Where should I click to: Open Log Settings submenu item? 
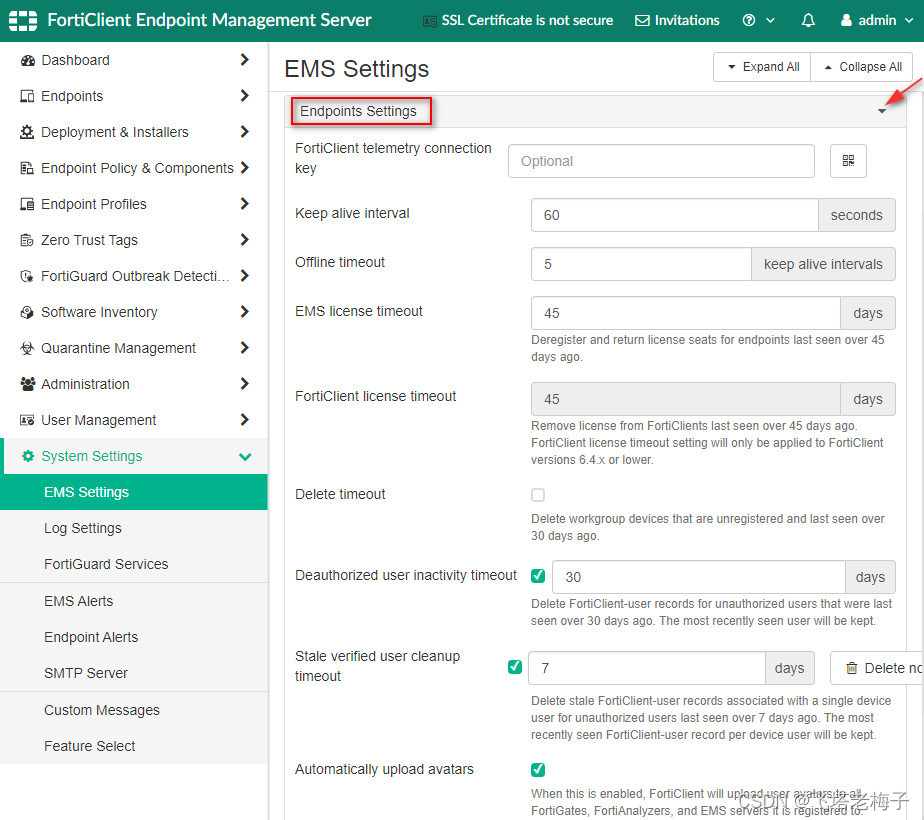(x=134, y=528)
